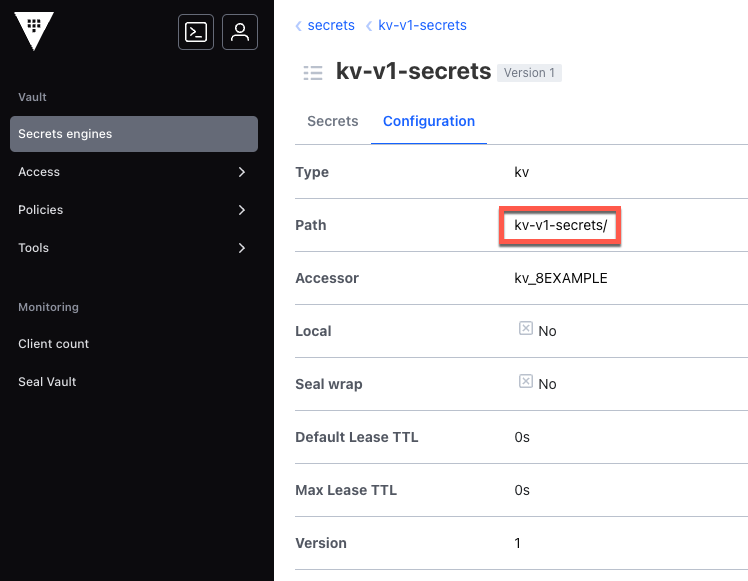Click the Version 1 badge
Screen dimensions: 748x581
click(529, 73)
